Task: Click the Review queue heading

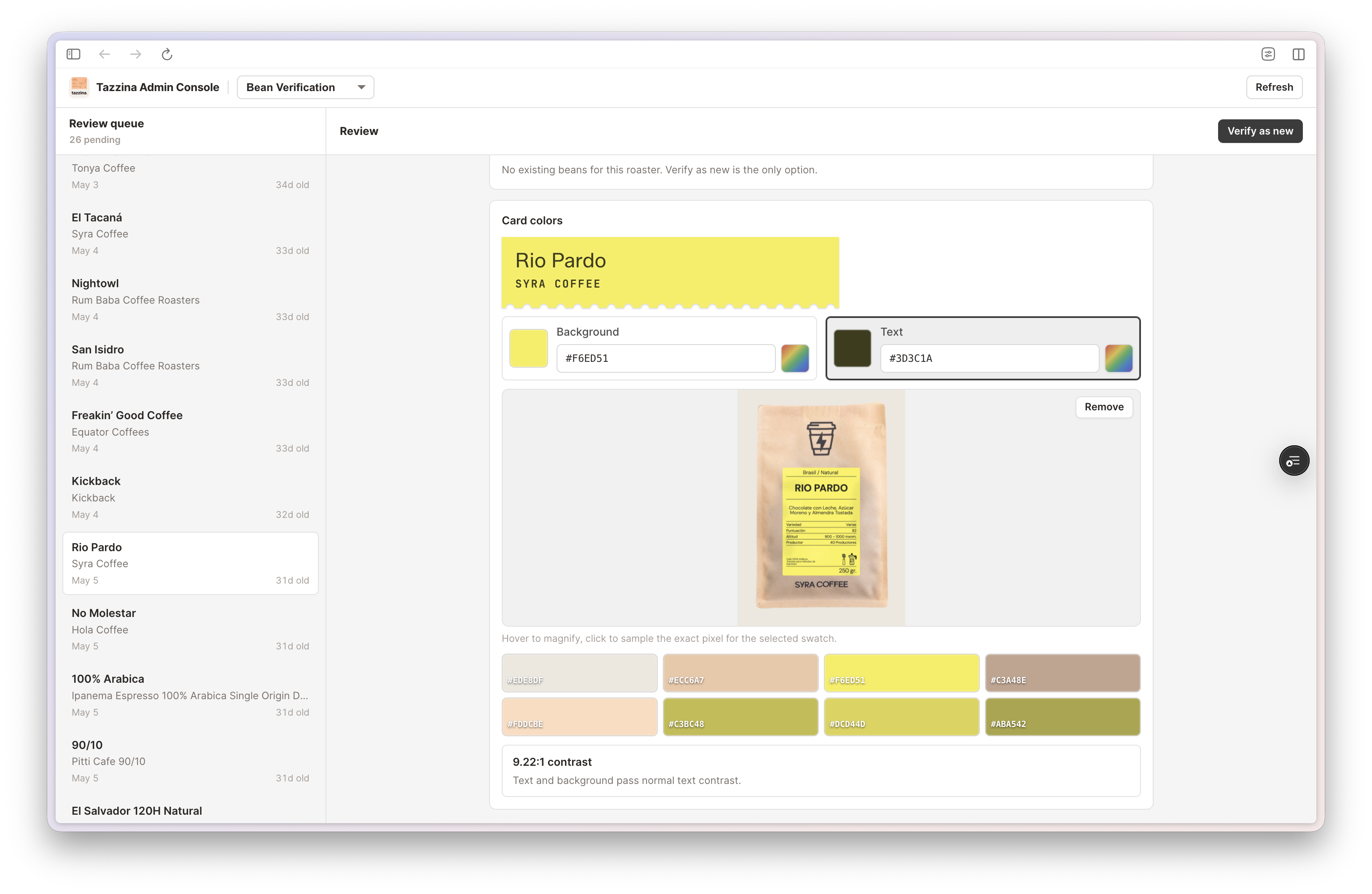Action: [x=106, y=124]
